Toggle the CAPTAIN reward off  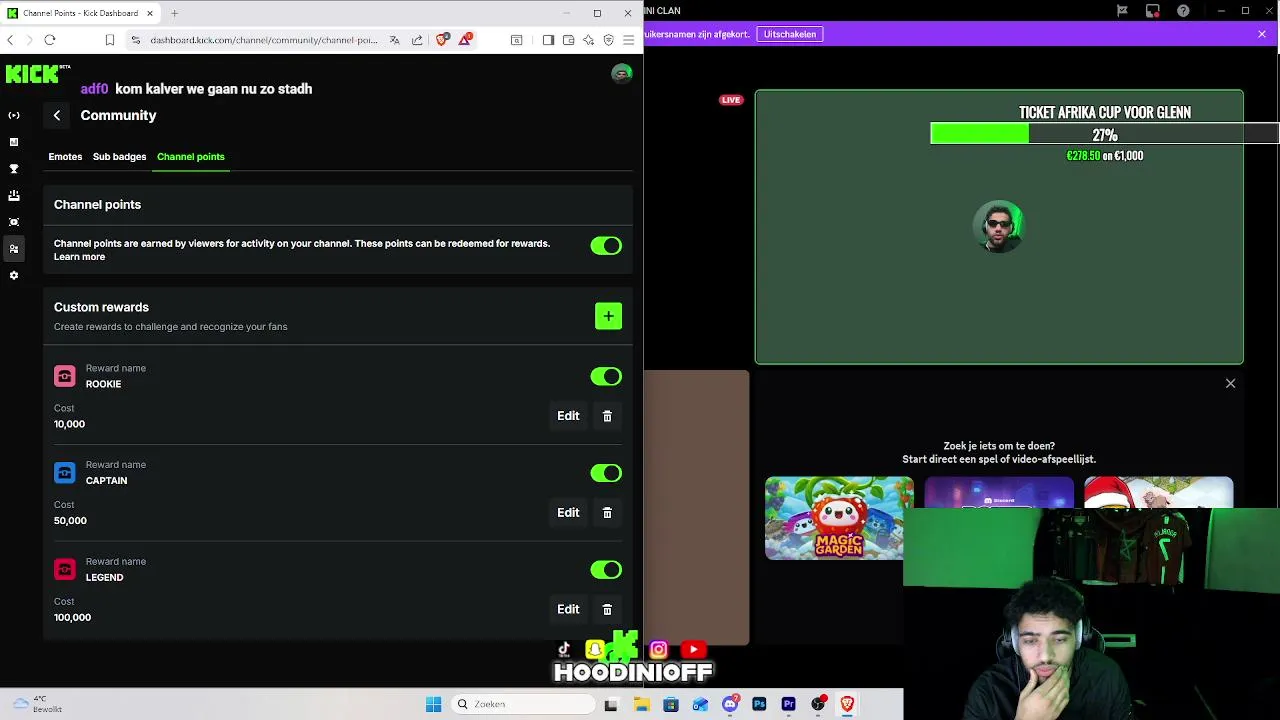606,473
